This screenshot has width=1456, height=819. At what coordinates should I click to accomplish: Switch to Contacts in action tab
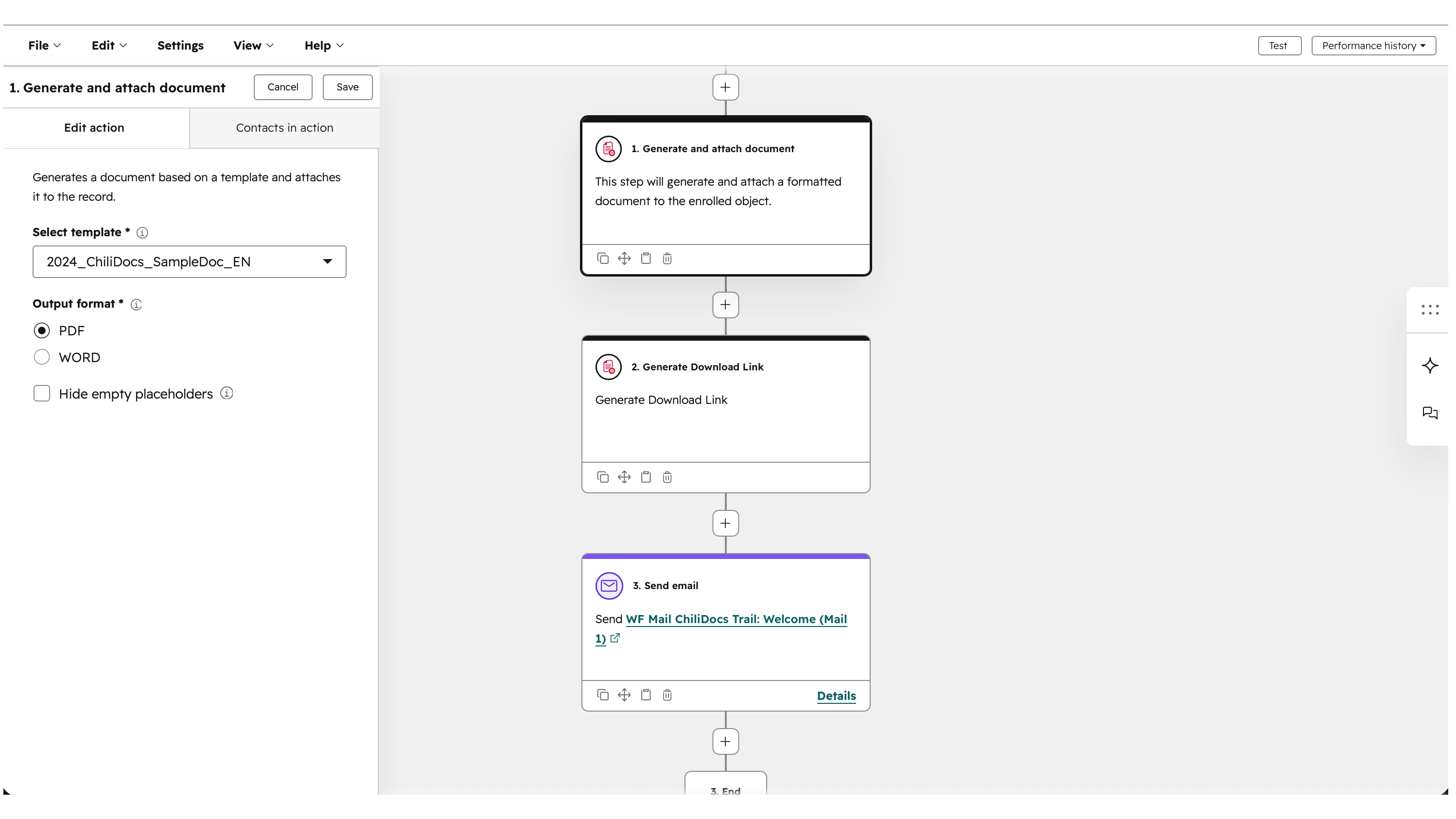point(284,128)
